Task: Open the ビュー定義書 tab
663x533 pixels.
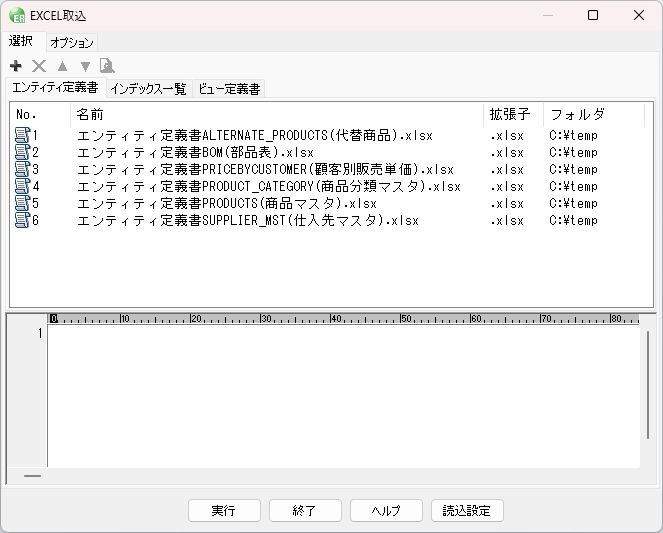Action: click(229, 89)
